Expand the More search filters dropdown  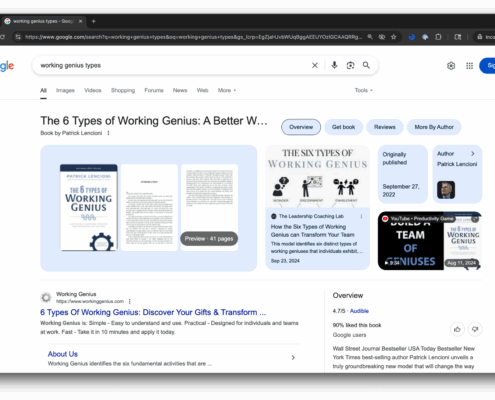(x=227, y=90)
